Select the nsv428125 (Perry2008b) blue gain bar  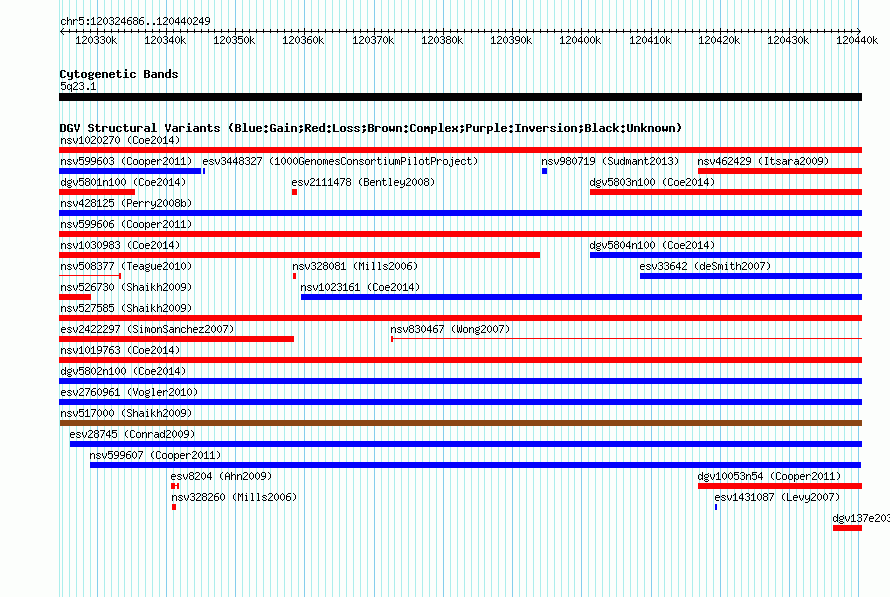coord(460,213)
